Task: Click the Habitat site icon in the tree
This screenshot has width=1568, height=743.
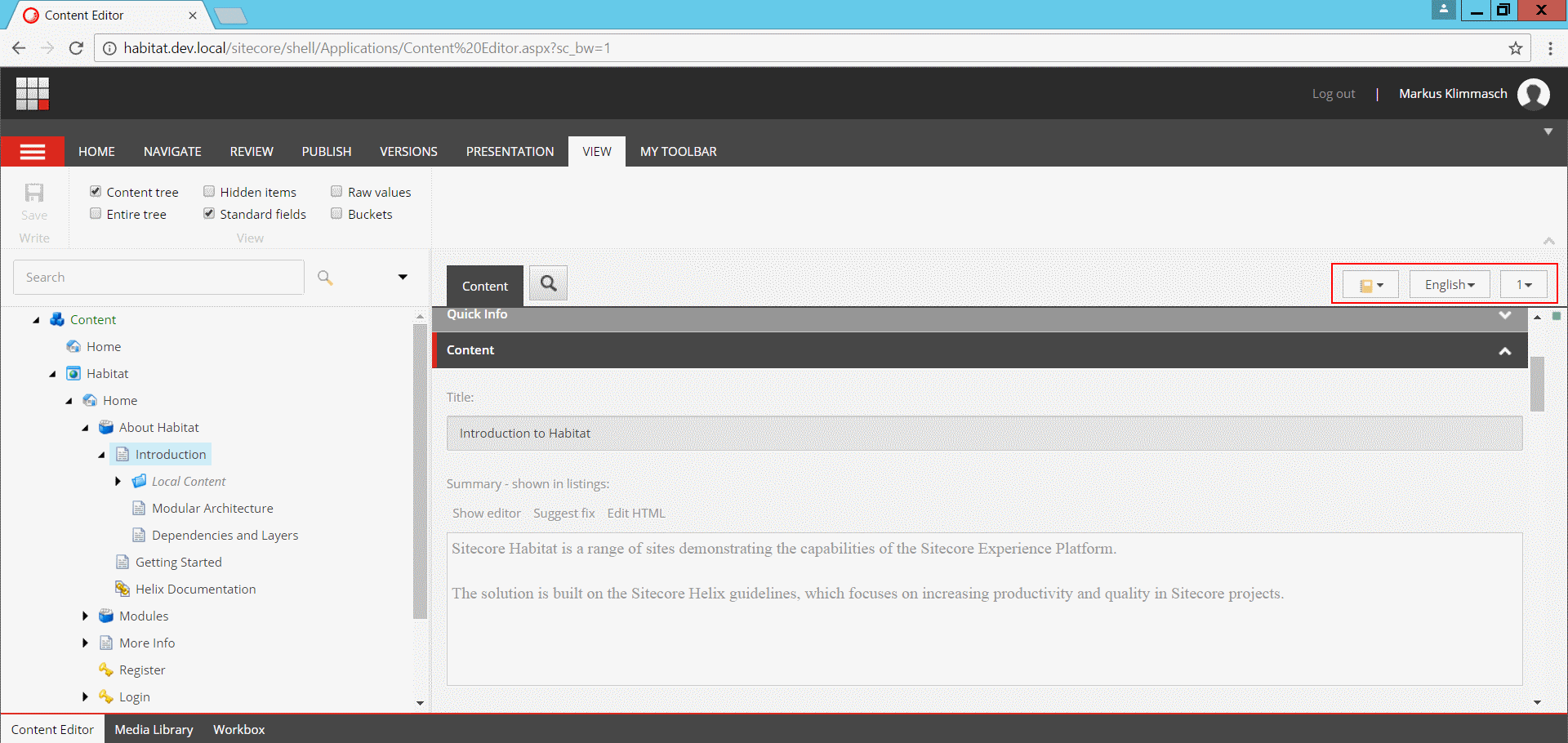Action: point(73,374)
